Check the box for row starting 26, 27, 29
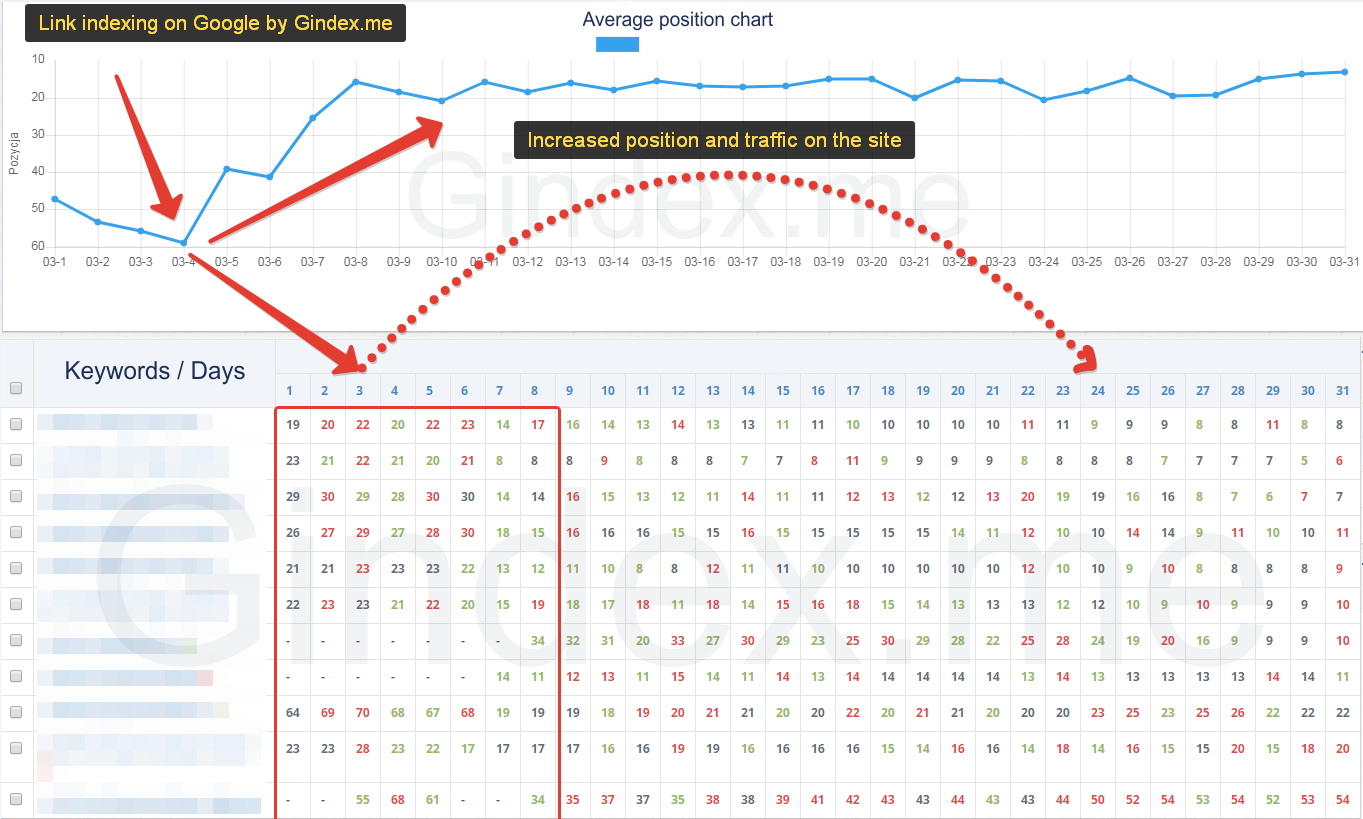Viewport: 1363px width, 819px height. pyautogui.click(x=15, y=533)
